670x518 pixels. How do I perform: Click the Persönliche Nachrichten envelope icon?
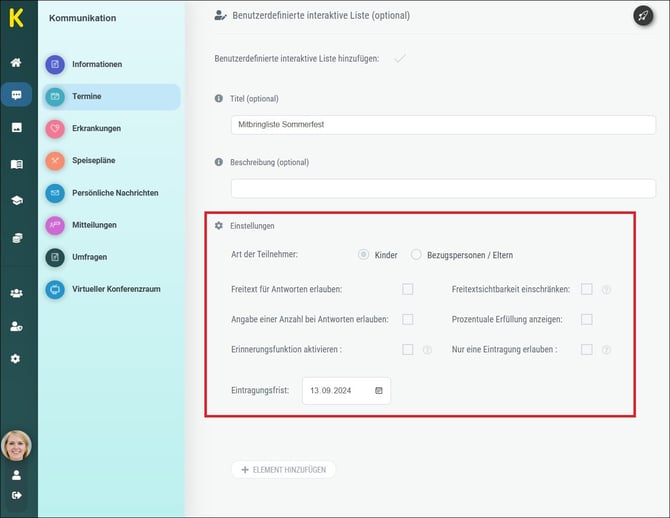tap(55, 193)
